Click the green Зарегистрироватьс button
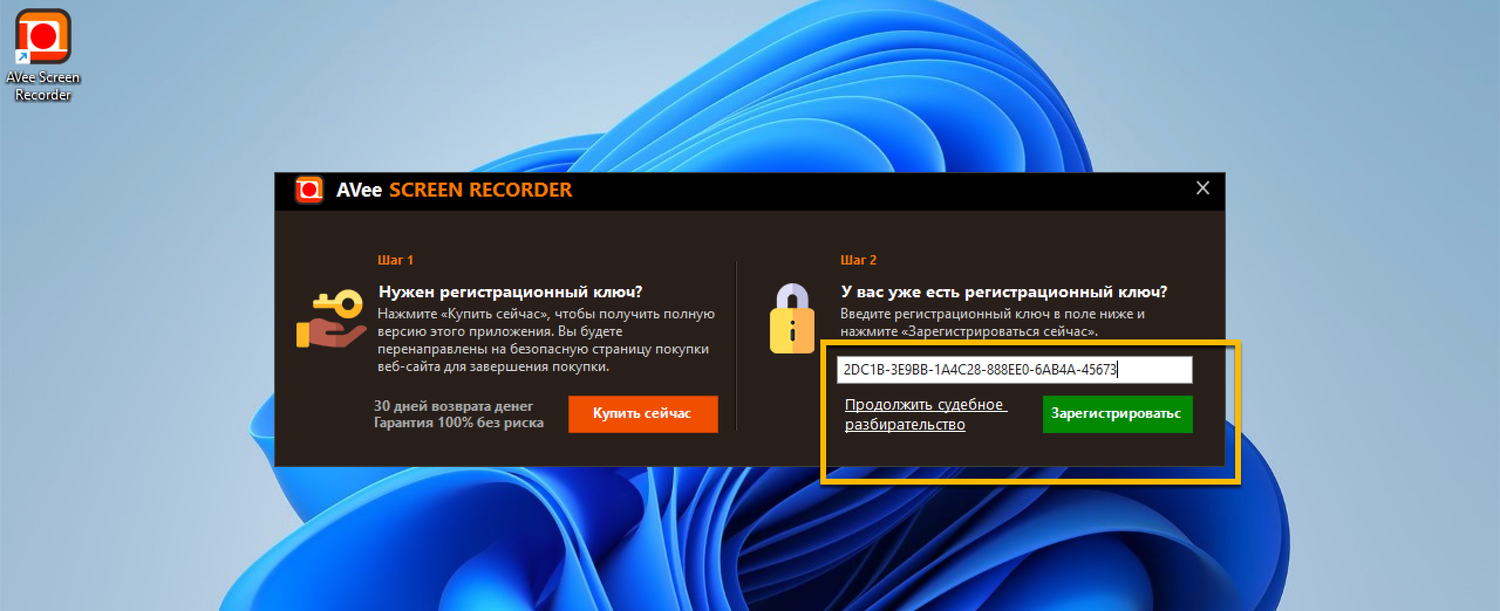This screenshot has width=1500, height=611. point(1117,413)
